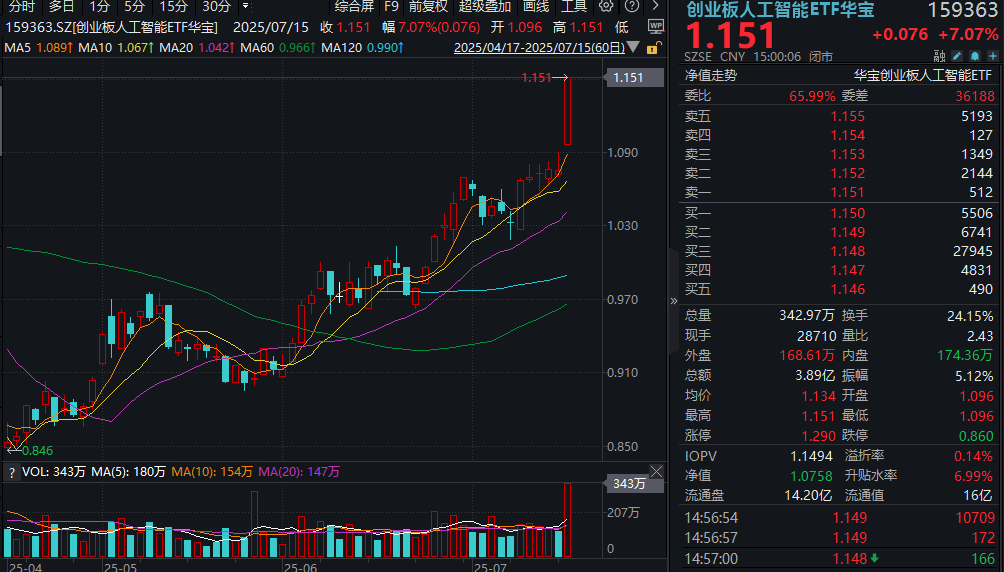The image size is (1004, 572).
Task: Expand the date range dropdown arrow
Action: (633, 47)
